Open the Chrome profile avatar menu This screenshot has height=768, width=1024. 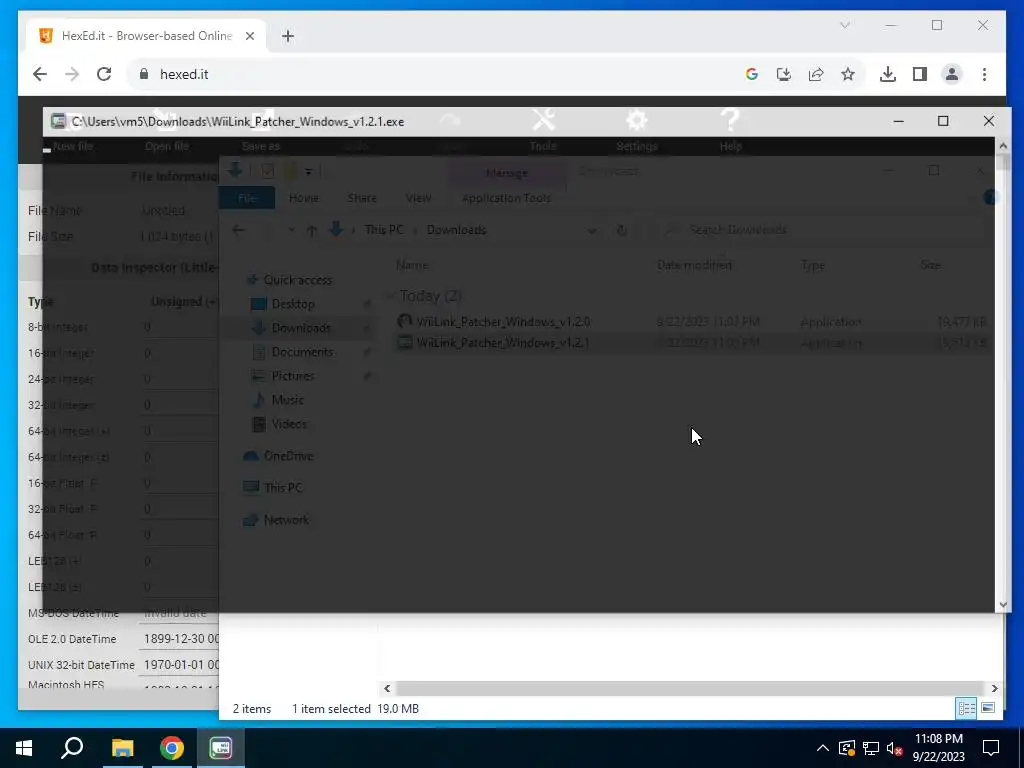pyautogui.click(x=952, y=74)
